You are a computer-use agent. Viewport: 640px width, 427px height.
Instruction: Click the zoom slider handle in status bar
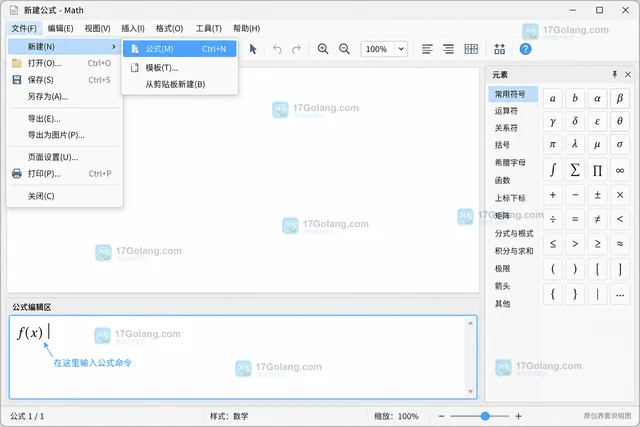[x=485, y=416]
